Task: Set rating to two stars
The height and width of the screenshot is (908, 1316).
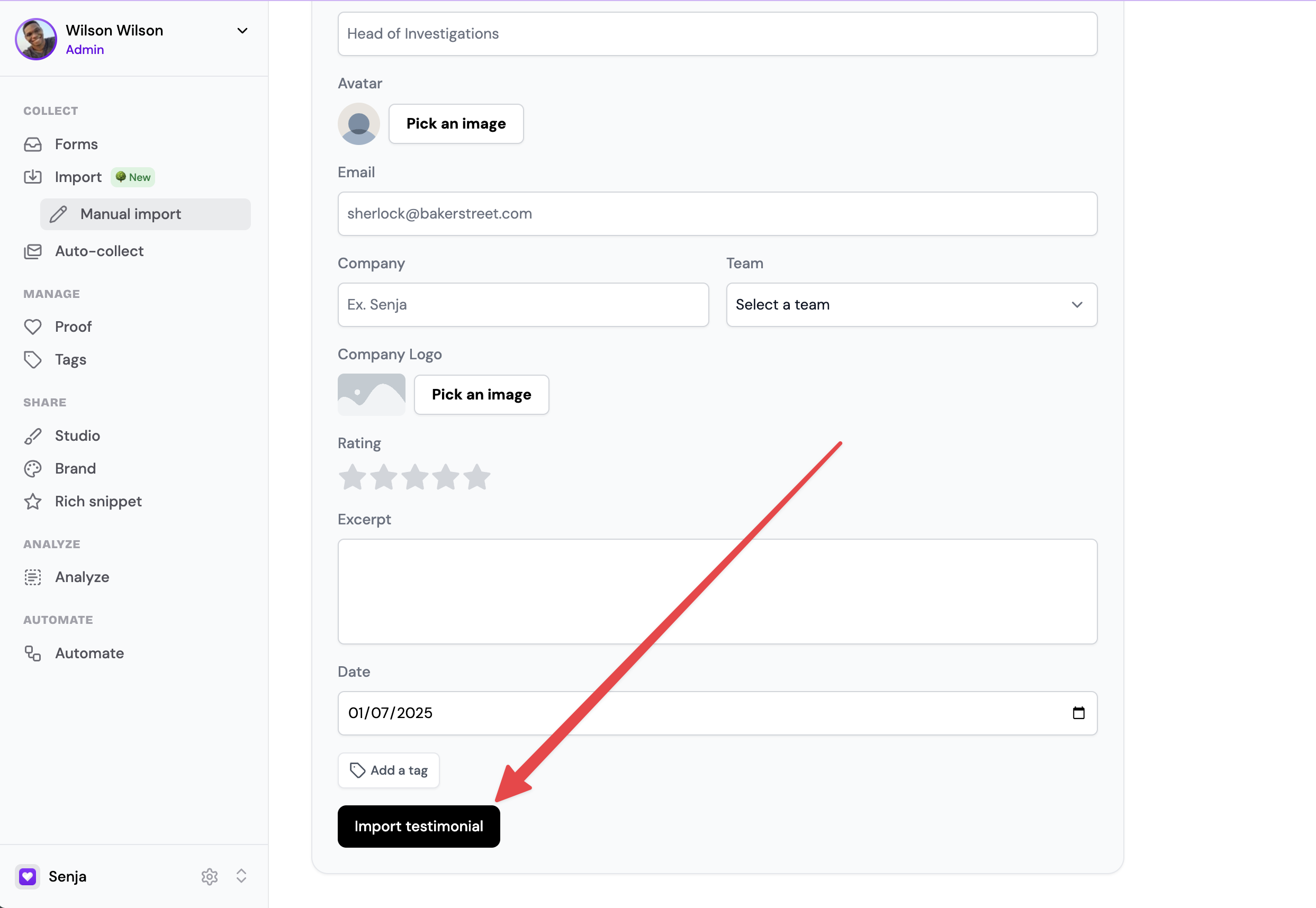Action: (384, 477)
